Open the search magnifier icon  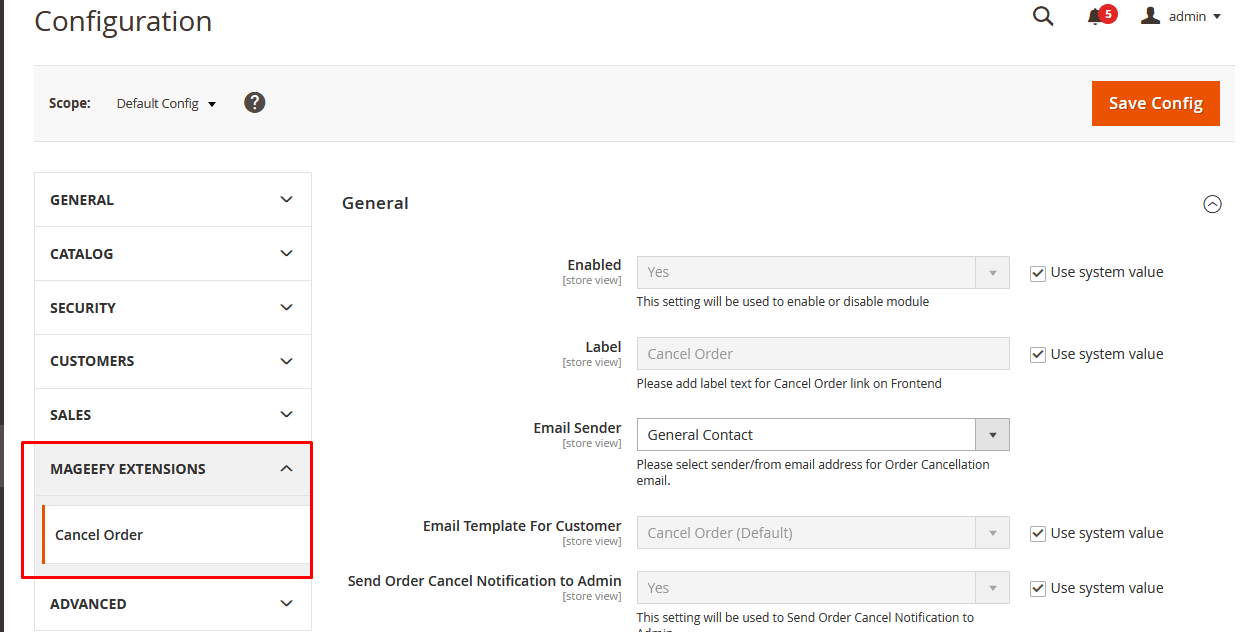point(1043,17)
